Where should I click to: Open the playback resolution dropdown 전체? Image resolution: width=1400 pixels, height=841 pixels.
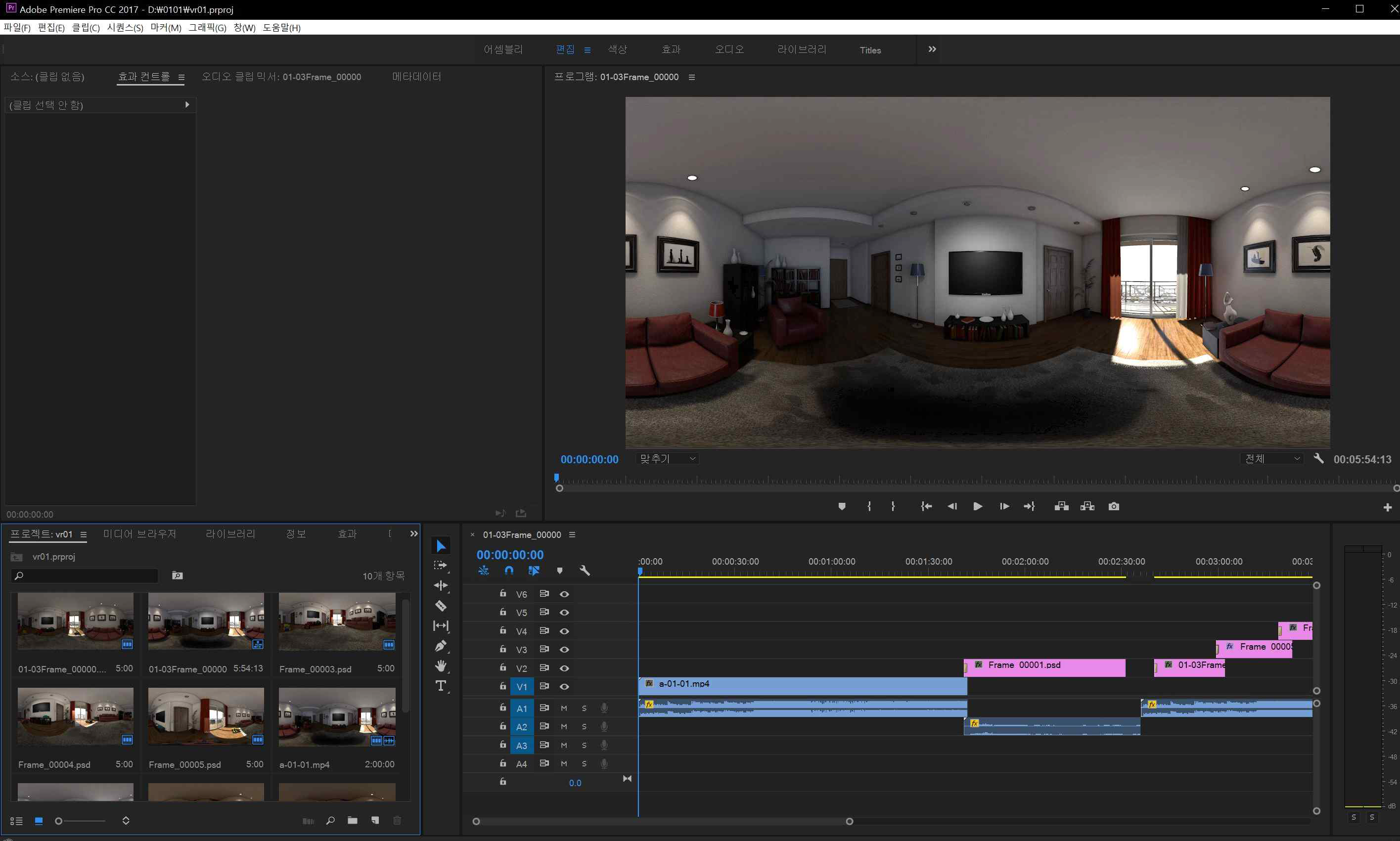point(1272,458)
